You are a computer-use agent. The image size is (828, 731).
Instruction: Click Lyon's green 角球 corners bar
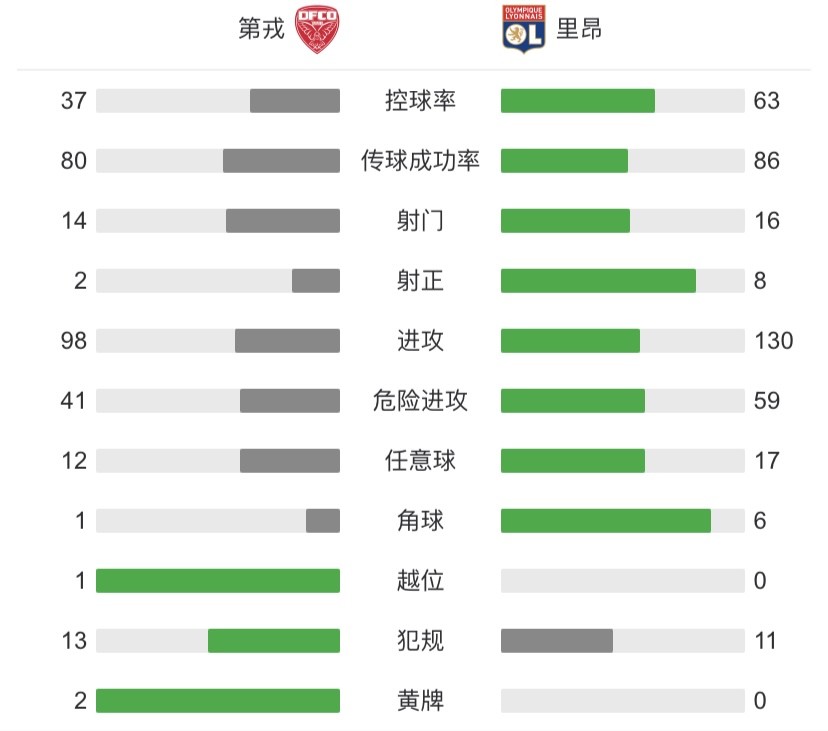[x=606, y=521]
